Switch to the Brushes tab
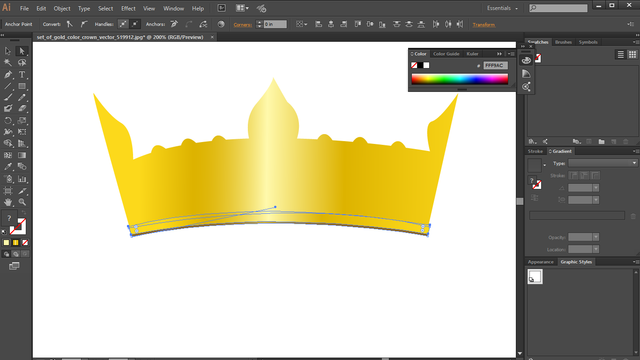The image size is (640, 360). click(563, 42)
